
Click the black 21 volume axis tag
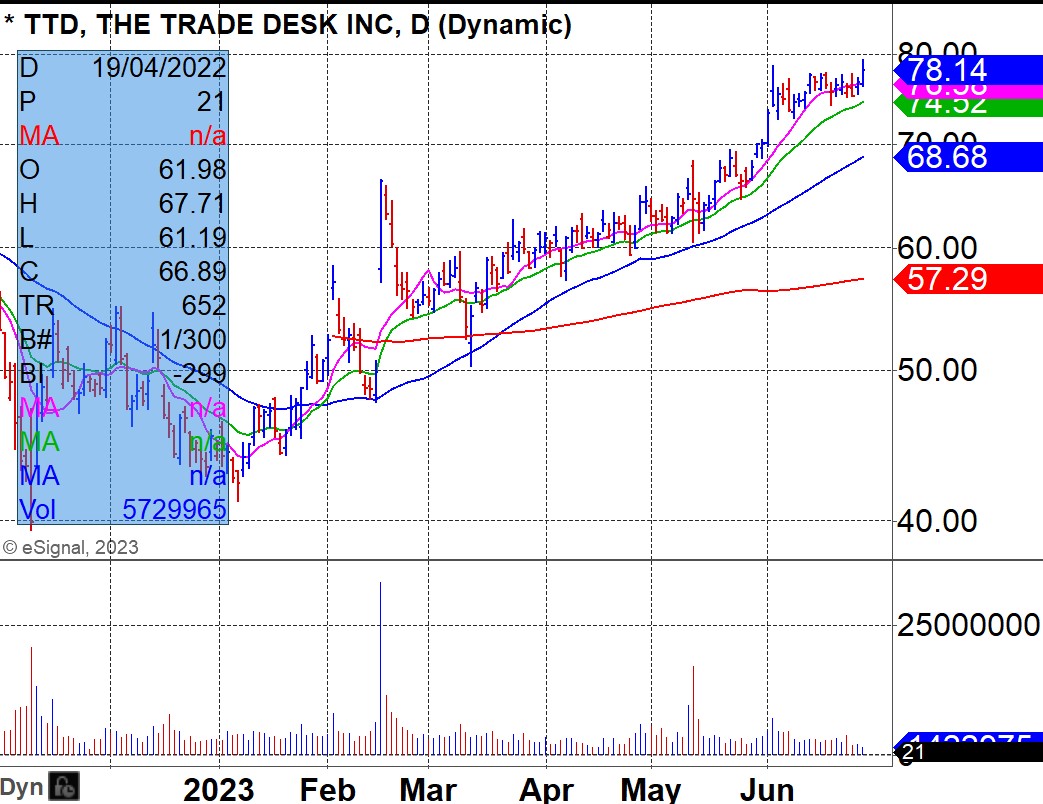pos(968,752)
